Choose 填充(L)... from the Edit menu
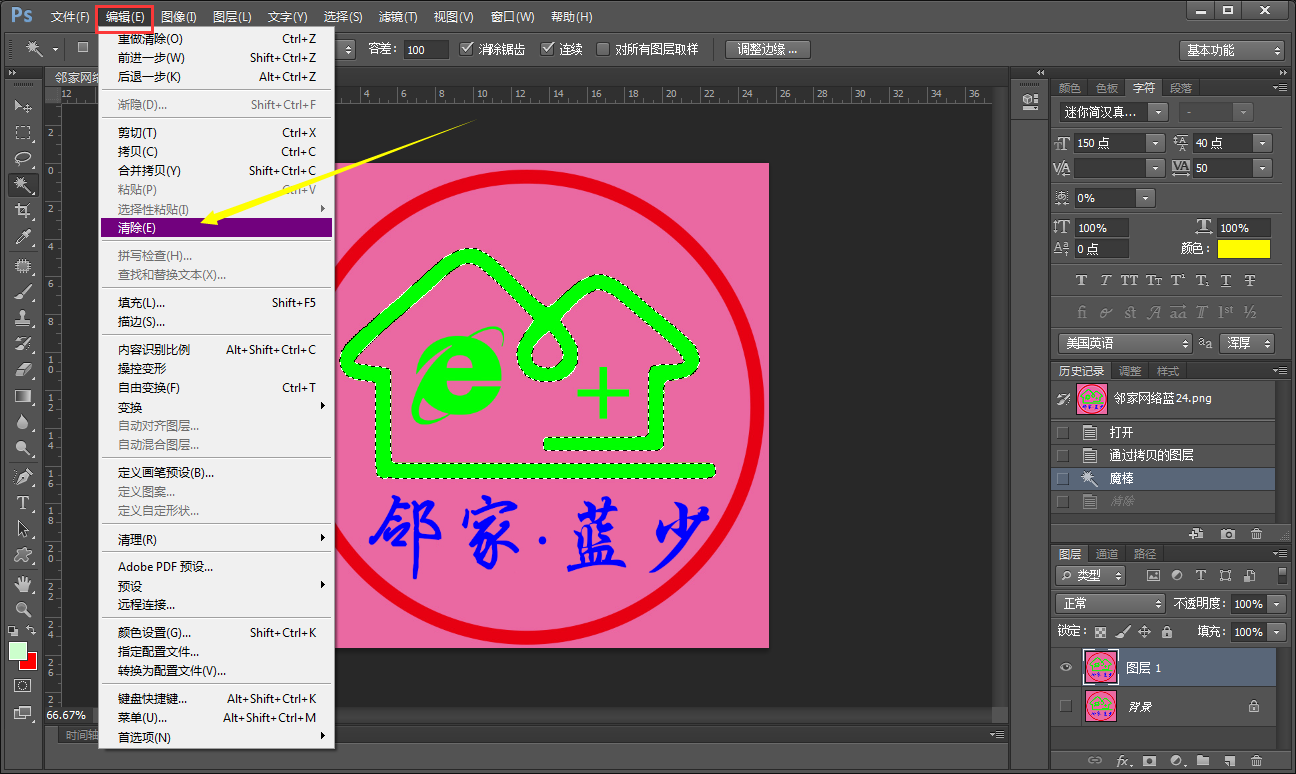This screenshot has height=774, width=1296. coord(216,302)
